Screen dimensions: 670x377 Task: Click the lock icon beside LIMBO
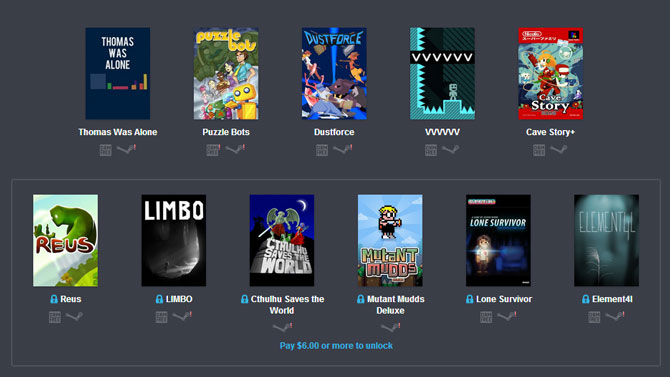tap(159, 299)
